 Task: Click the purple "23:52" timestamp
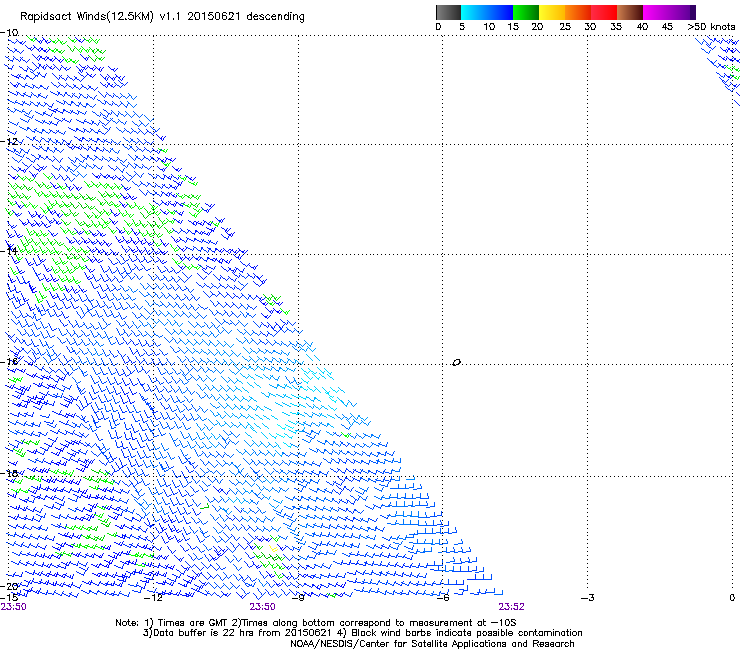click(512, 607)
